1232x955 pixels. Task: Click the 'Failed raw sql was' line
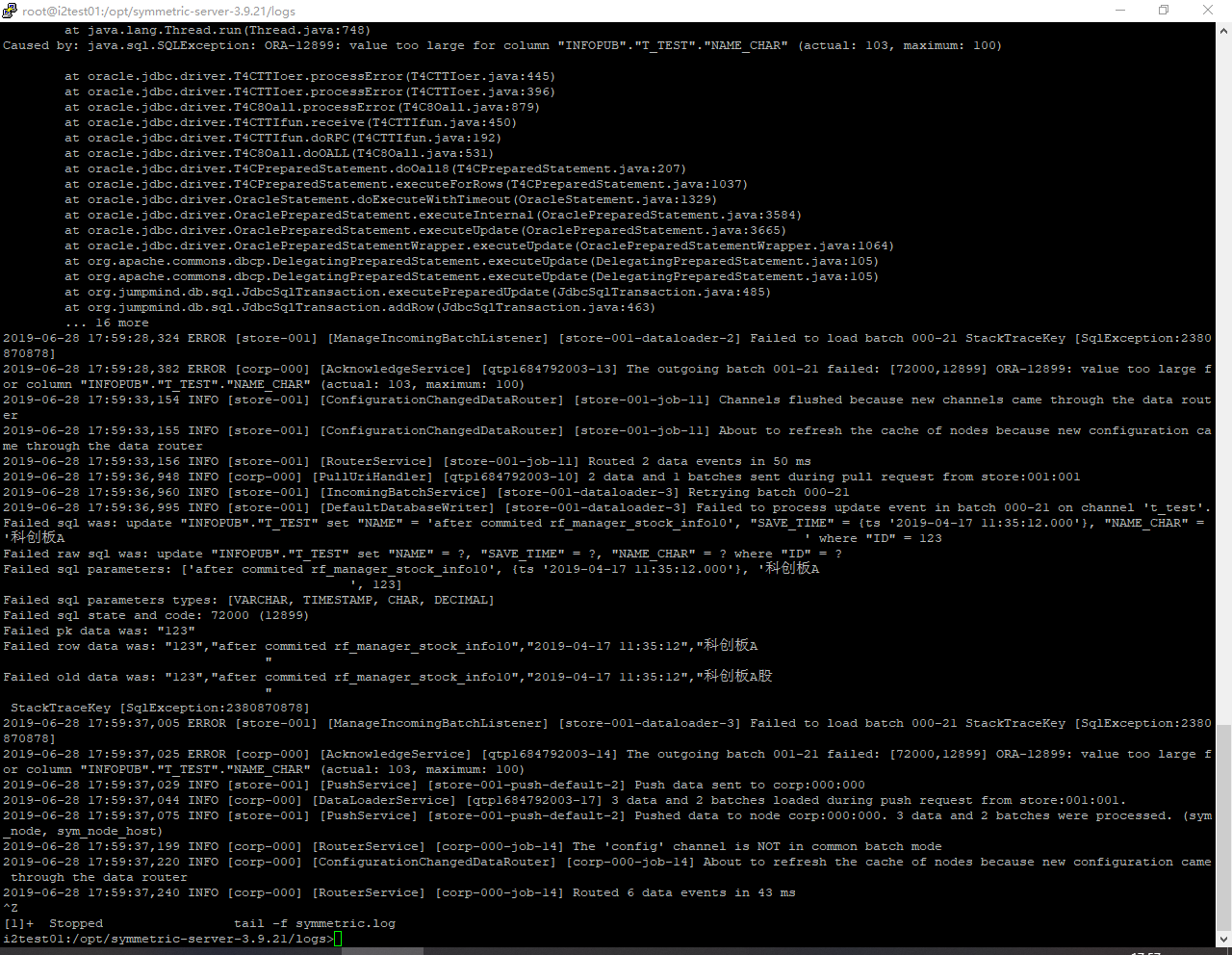(423, 554)
